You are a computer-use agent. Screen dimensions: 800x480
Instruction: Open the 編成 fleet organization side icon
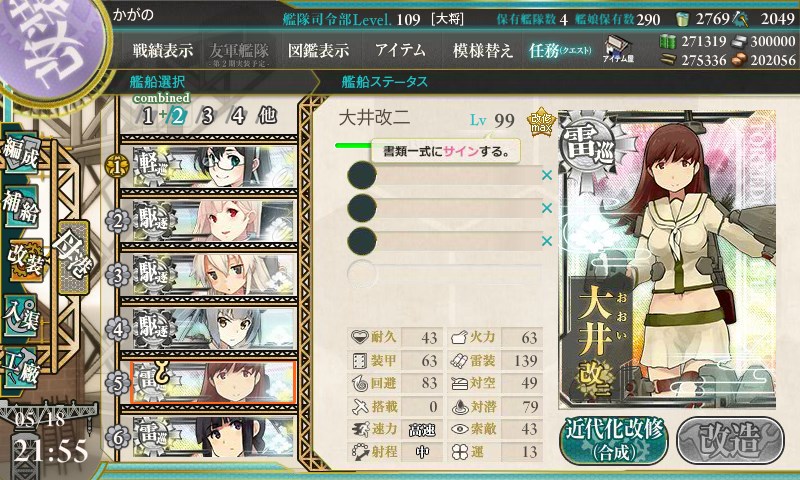pyautogui.click(x=21, y=153)
